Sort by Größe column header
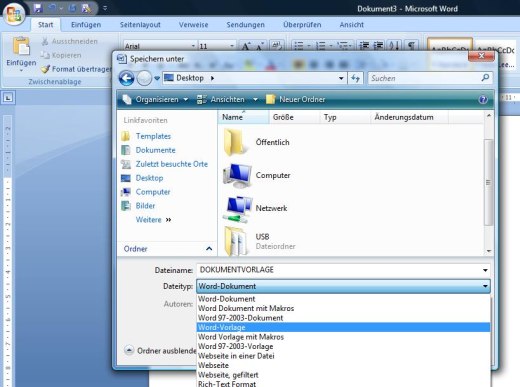This screenshot has width=520, height=387. [294, 117]
